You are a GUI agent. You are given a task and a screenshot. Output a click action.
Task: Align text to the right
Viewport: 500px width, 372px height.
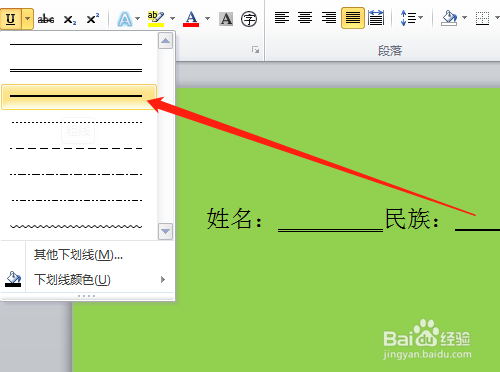pos(329,18)
